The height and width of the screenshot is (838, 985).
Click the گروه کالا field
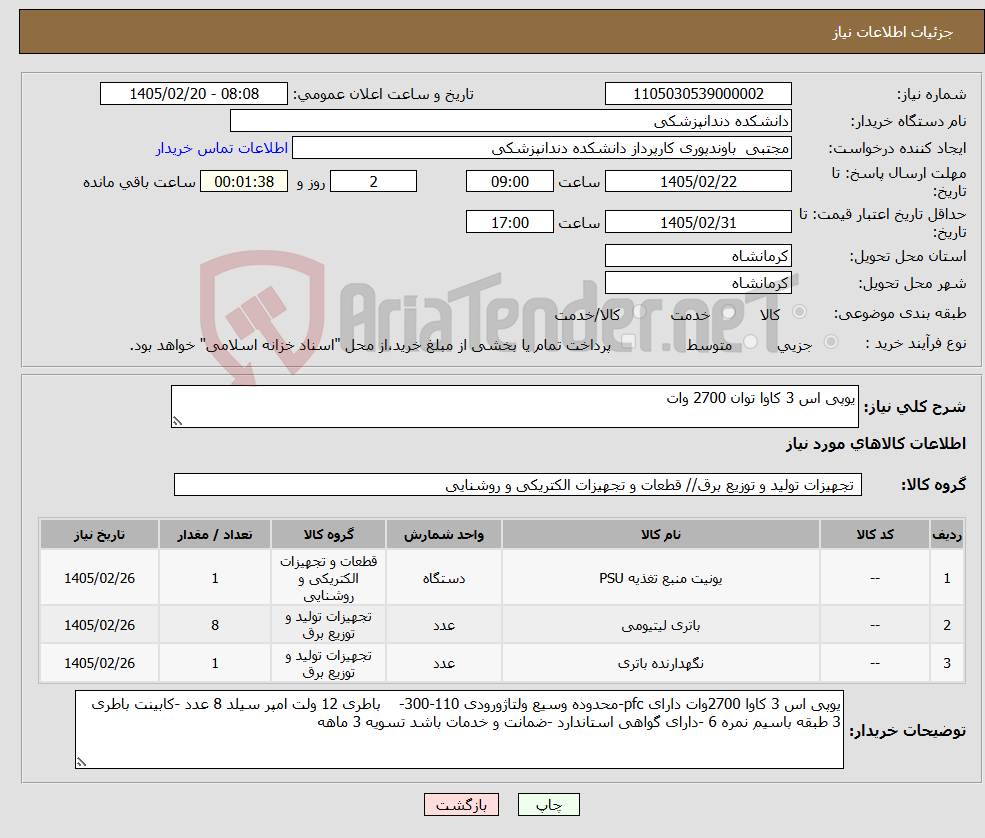(518, 484)
